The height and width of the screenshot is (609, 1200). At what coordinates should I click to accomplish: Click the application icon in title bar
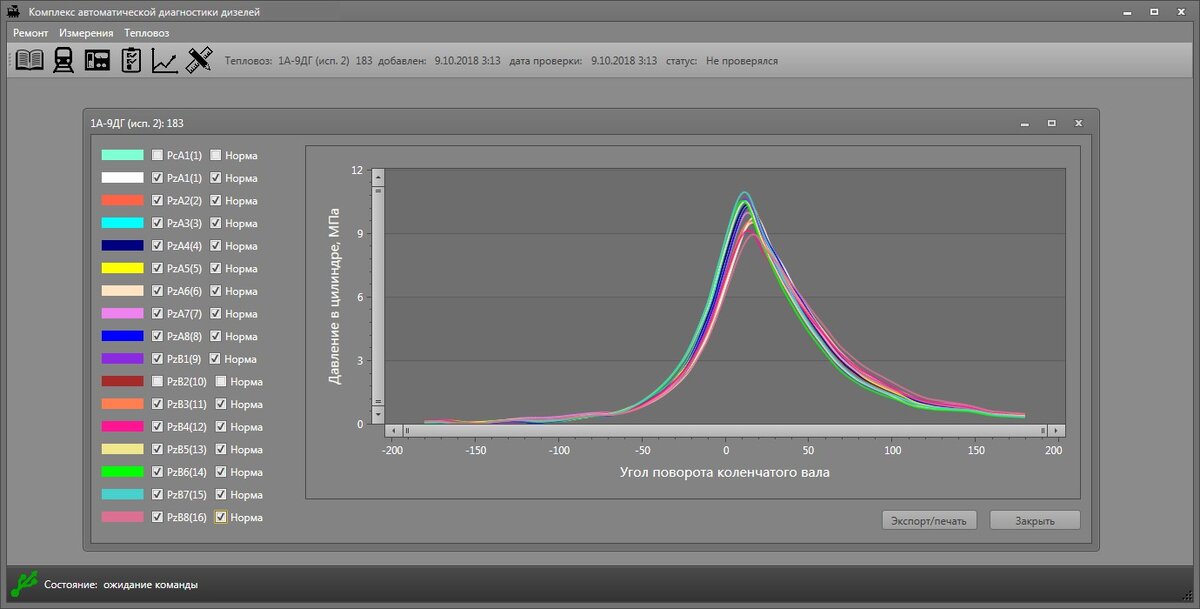pyautogui.click(x=15, y=10)
